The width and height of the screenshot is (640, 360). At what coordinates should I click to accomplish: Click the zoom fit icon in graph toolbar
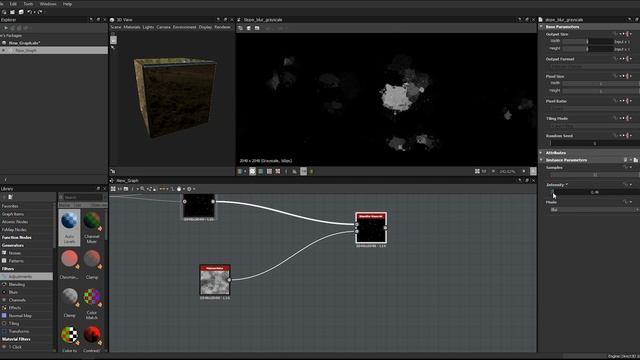113,189
